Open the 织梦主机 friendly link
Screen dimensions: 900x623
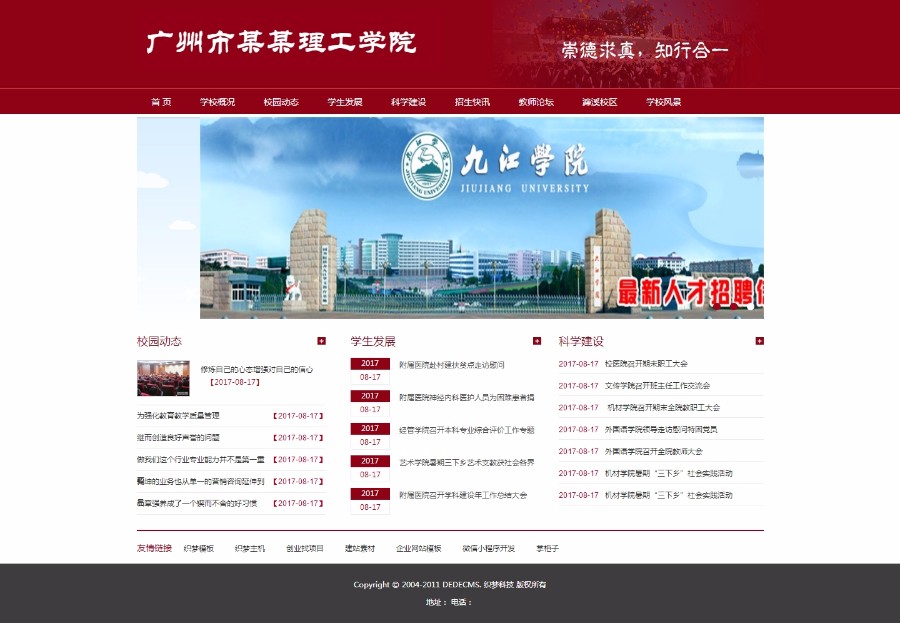(x=250, y=548)
